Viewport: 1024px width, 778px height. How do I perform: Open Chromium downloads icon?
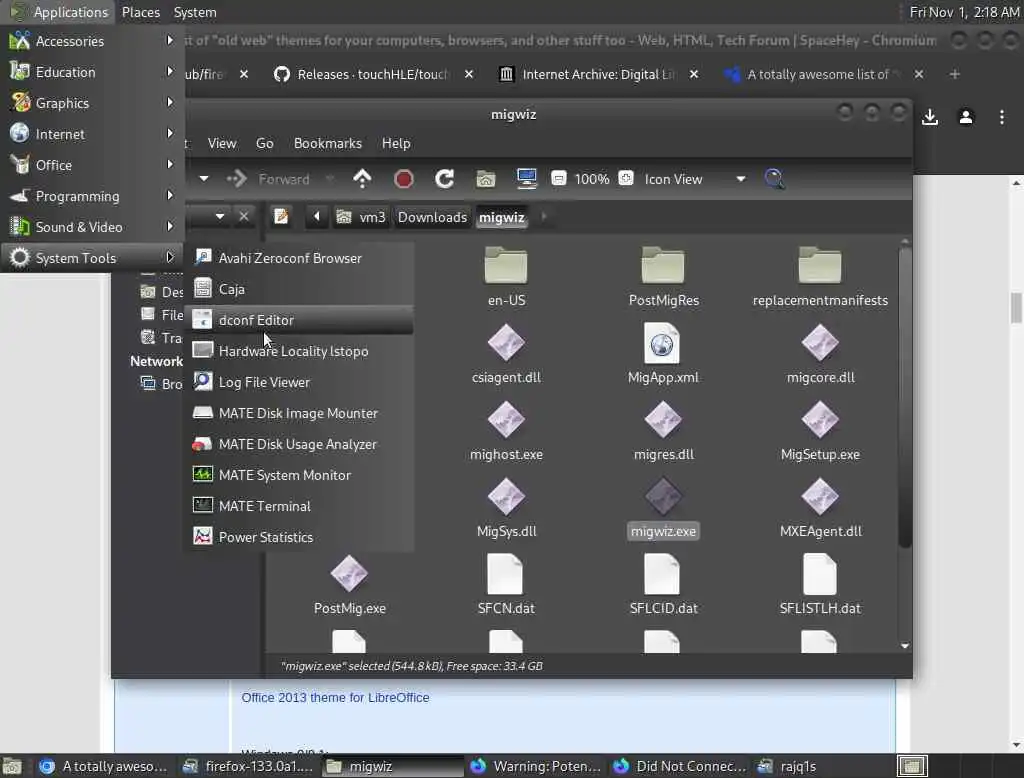930,118
